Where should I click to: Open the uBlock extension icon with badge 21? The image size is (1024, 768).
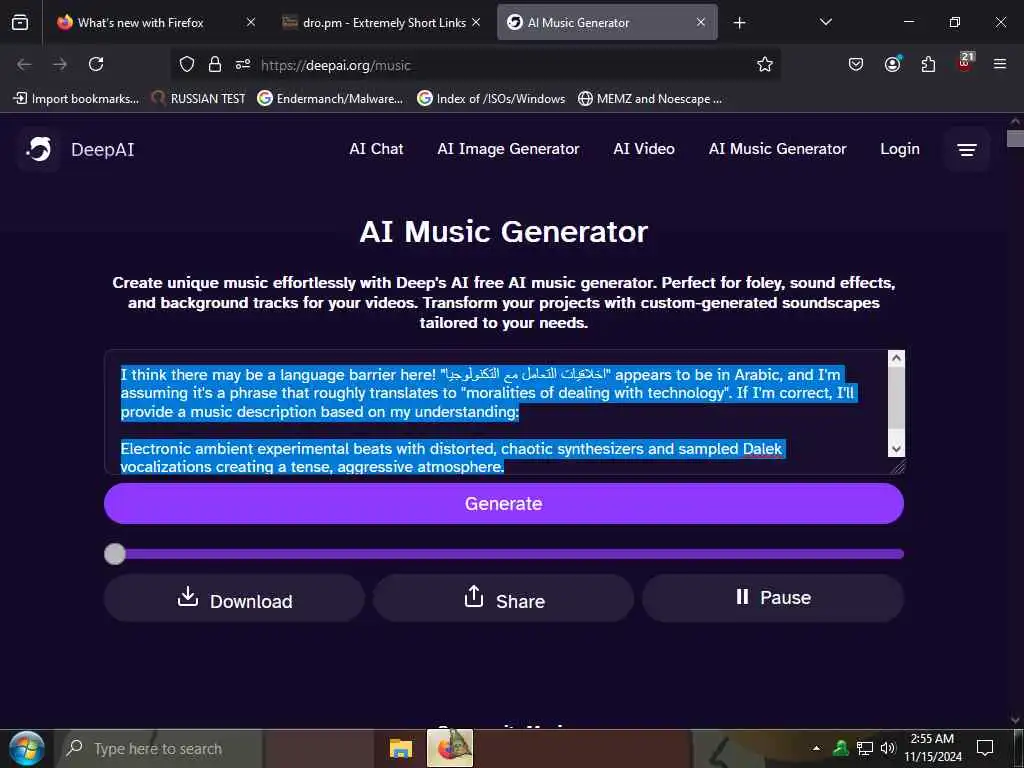(965, 62)
